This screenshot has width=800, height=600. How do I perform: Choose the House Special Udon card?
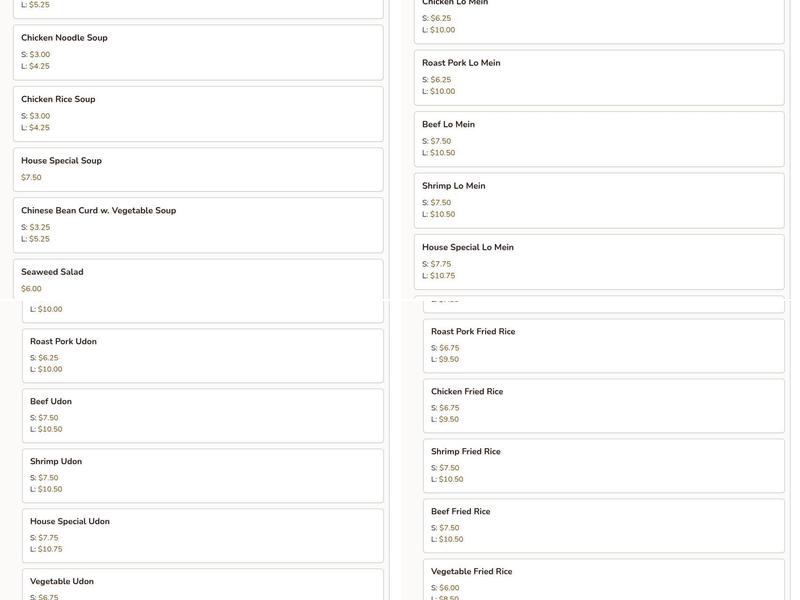pos(202,535)
